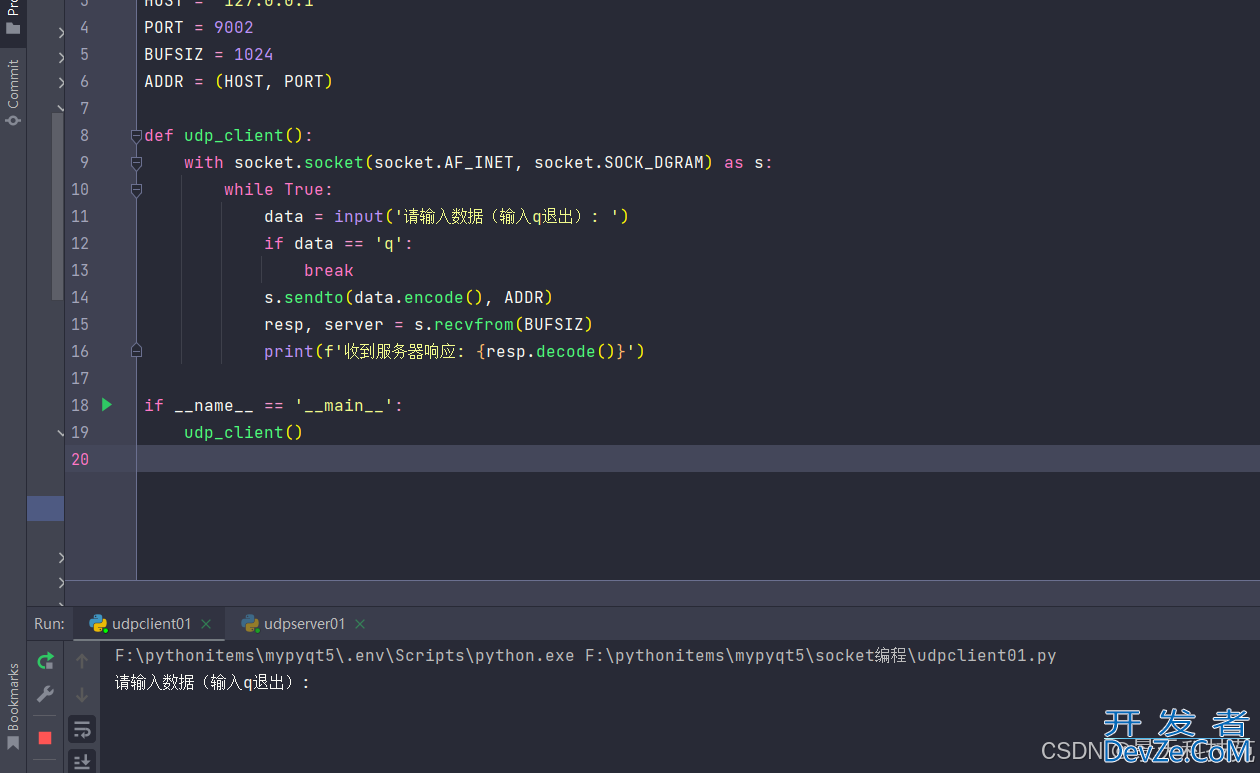Click the 'udp_client()' call on line 19
This screenshot has height=773, width=1260.
[x=243, y=432]
